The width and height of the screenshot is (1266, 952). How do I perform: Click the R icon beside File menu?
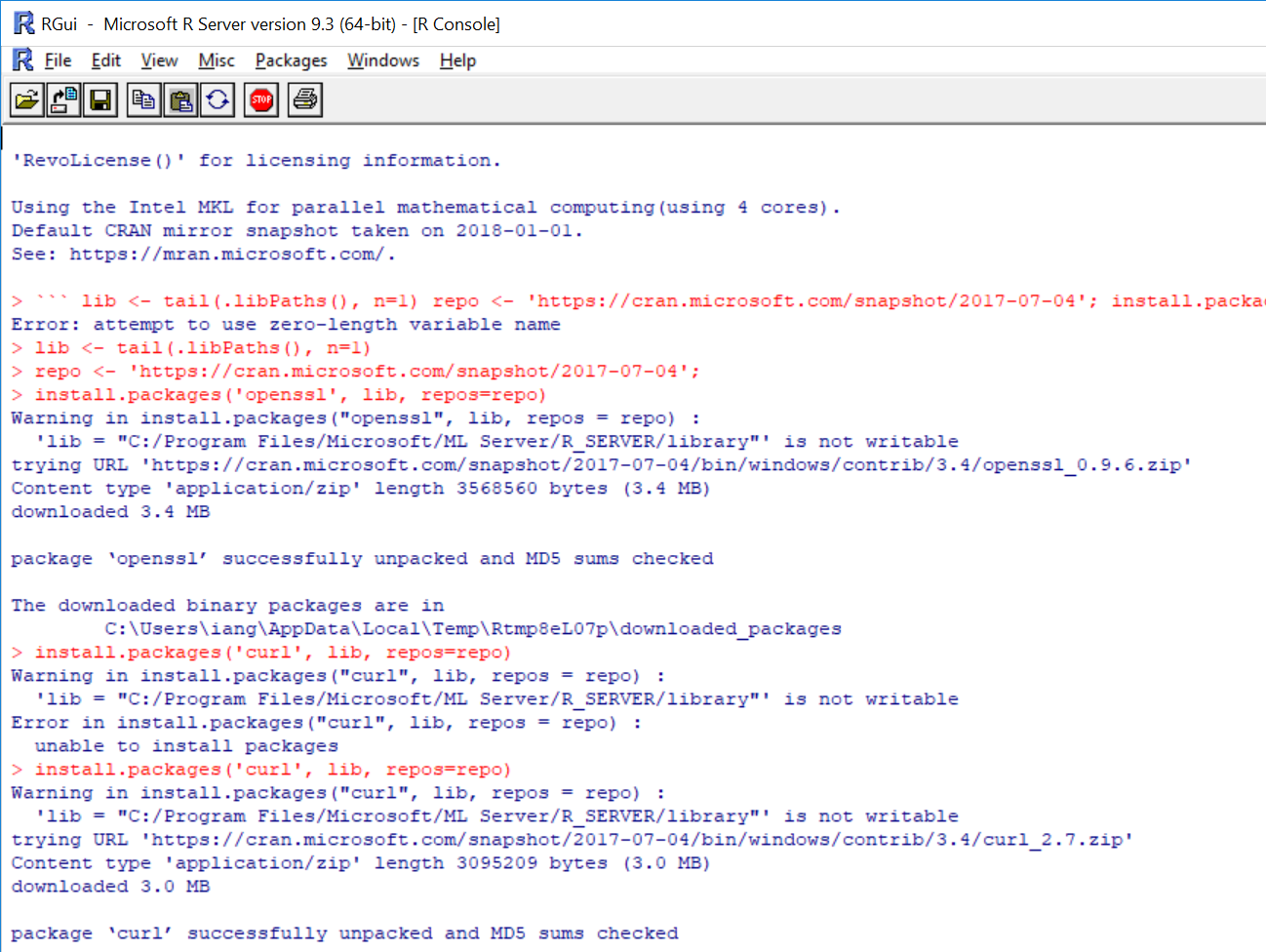(x=22, y=59)
